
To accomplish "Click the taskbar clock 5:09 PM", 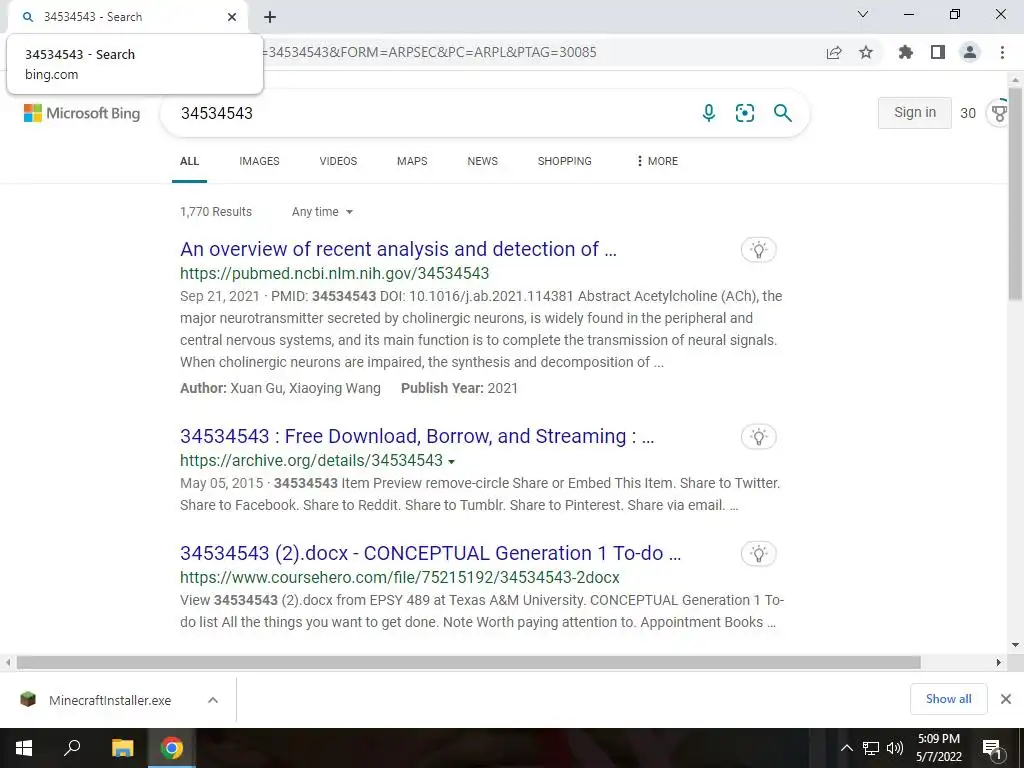I will coord(938,739).
